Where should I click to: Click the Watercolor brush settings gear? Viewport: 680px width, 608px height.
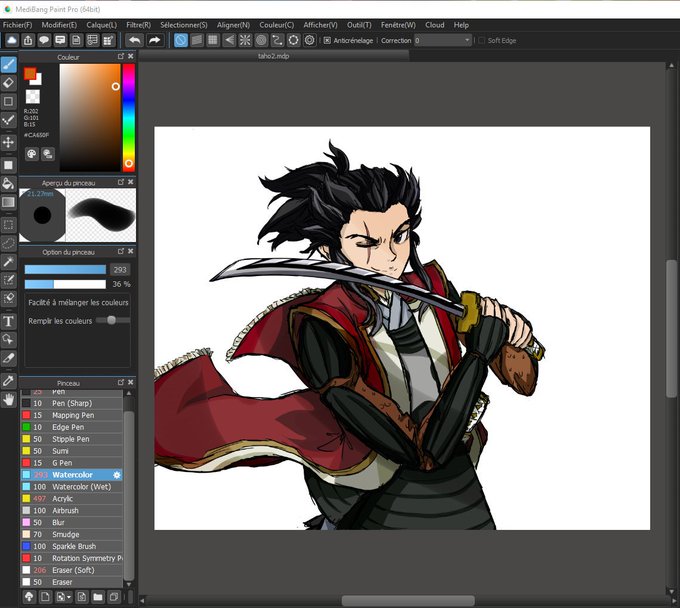[x=117, y=475]
